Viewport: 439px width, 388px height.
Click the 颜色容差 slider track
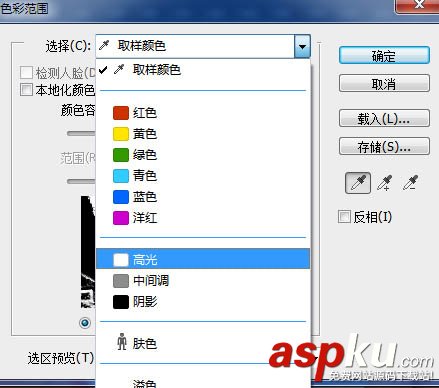[x=81, y=133]
